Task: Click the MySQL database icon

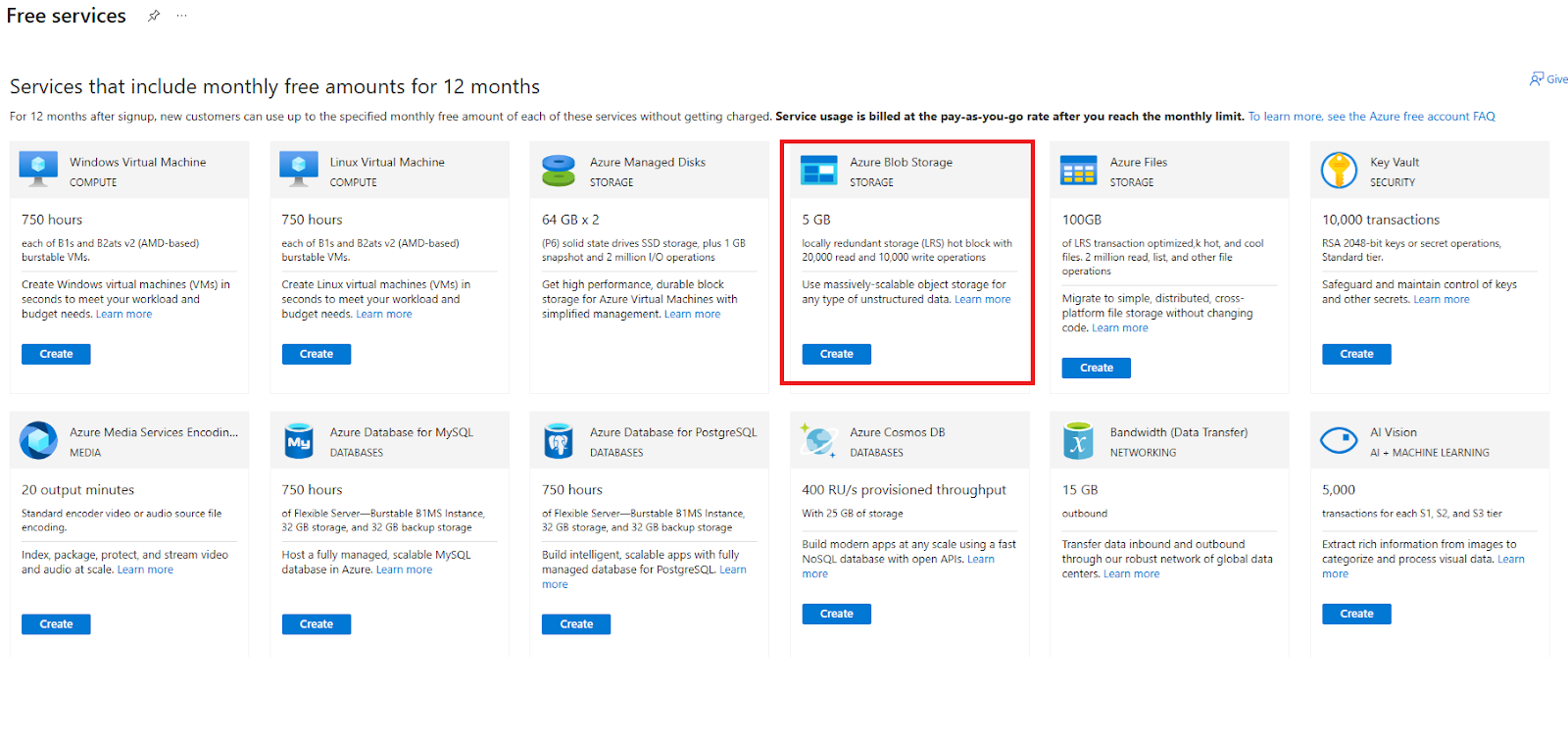Action: click(x=298, y=440)
